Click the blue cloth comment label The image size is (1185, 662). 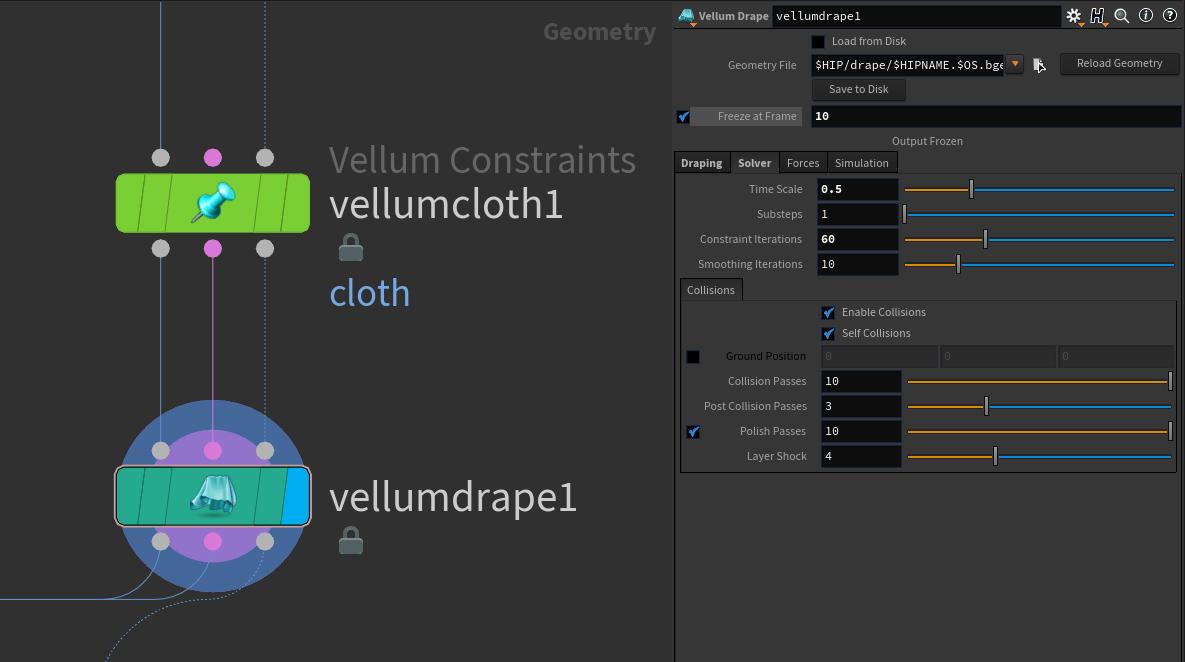[370, 293]
